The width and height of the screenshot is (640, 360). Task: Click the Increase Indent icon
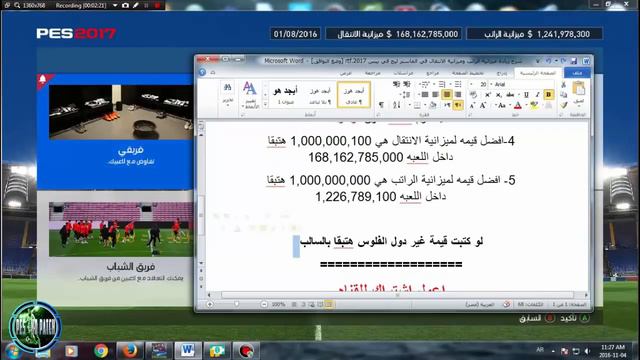coord(397,84)
